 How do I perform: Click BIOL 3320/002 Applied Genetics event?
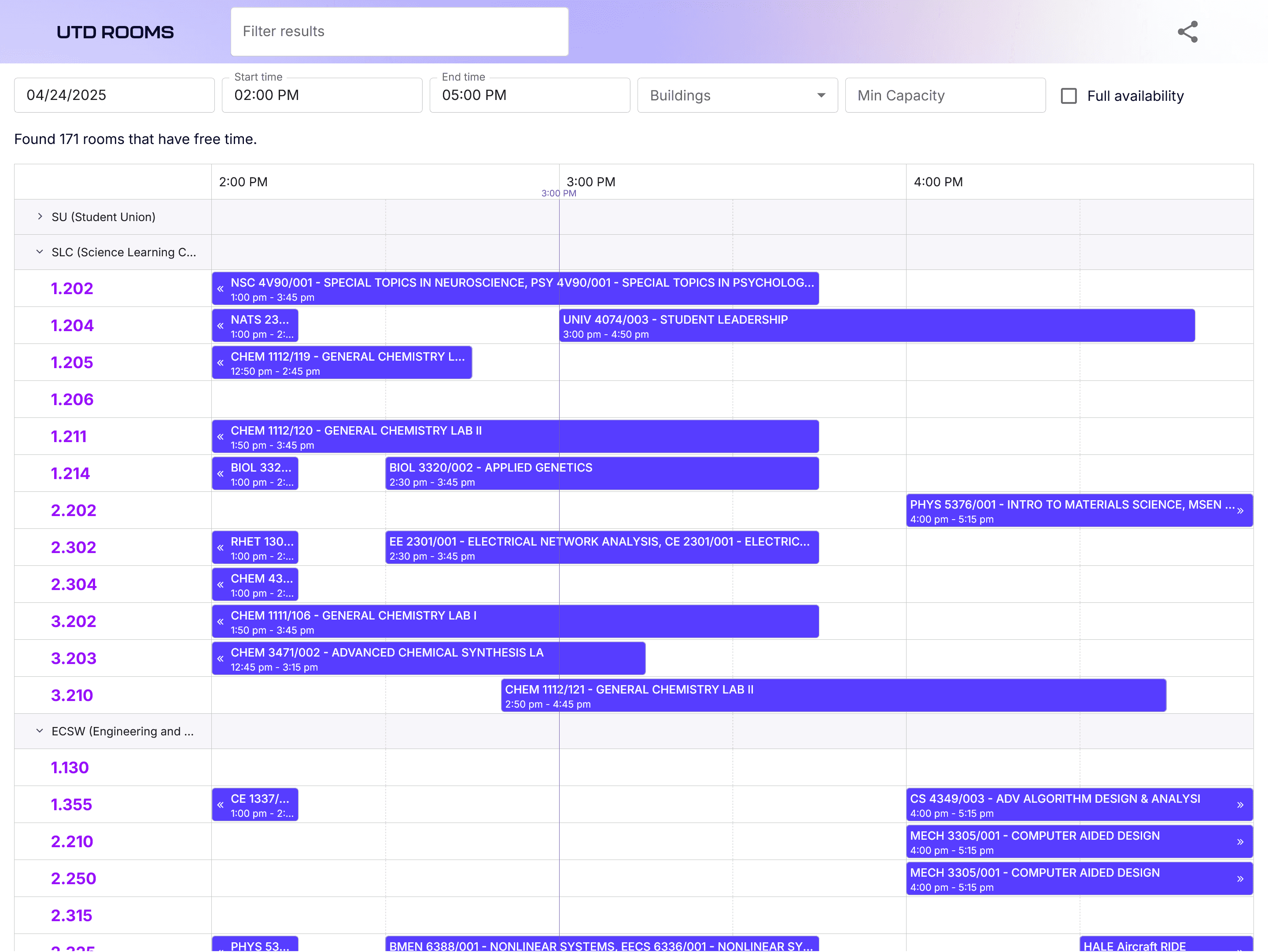click(601, 473)
